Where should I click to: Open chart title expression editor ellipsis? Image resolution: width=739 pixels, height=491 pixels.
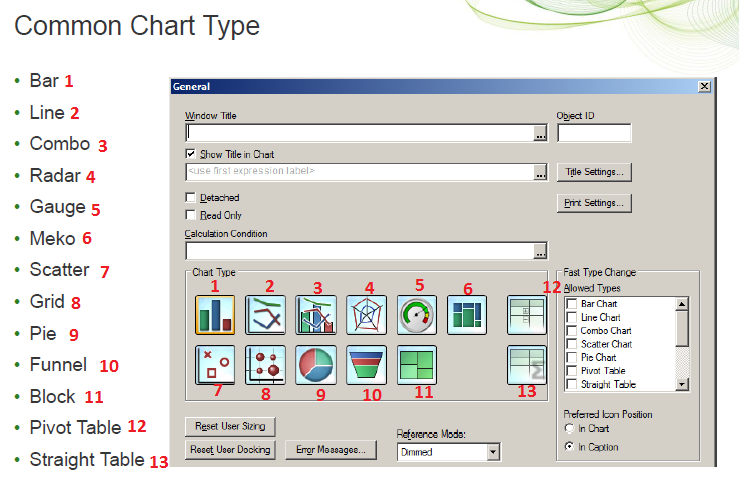coord(541,172)
